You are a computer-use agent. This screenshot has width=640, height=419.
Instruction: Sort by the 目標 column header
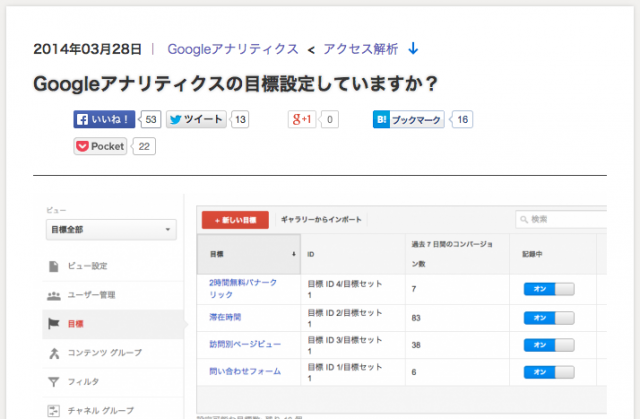coord(249,254)
